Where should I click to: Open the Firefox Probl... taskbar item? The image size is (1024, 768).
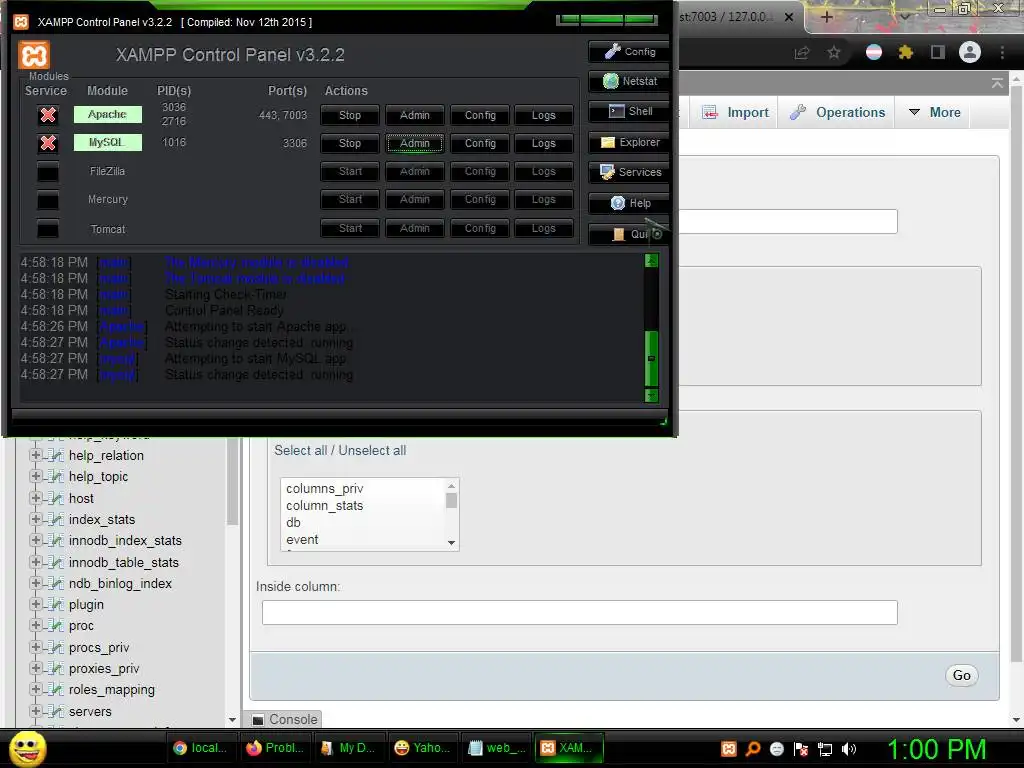[x=275, y=748]
